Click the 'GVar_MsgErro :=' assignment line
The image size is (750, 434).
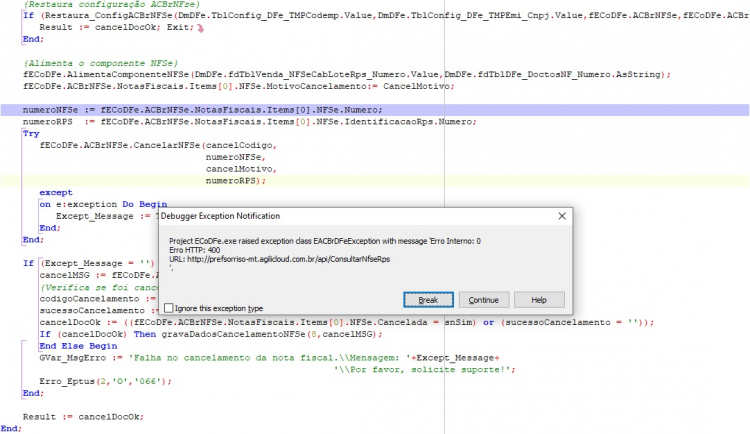tap(270, 358)
